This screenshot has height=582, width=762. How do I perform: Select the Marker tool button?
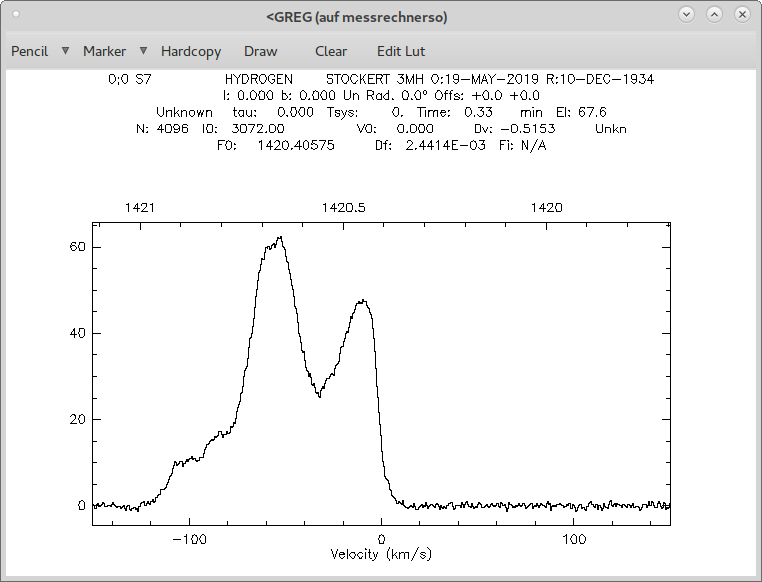click(x=104, y=51)
